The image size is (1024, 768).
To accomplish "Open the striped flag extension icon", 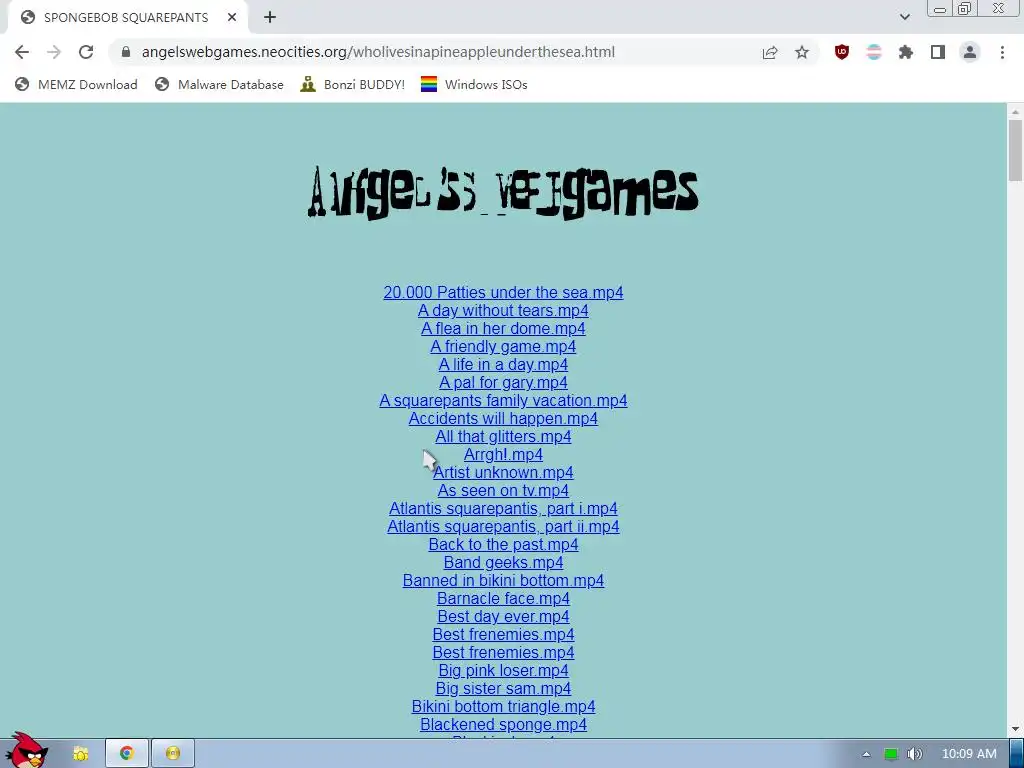I will pyautogui.click(x=874, y=52).
